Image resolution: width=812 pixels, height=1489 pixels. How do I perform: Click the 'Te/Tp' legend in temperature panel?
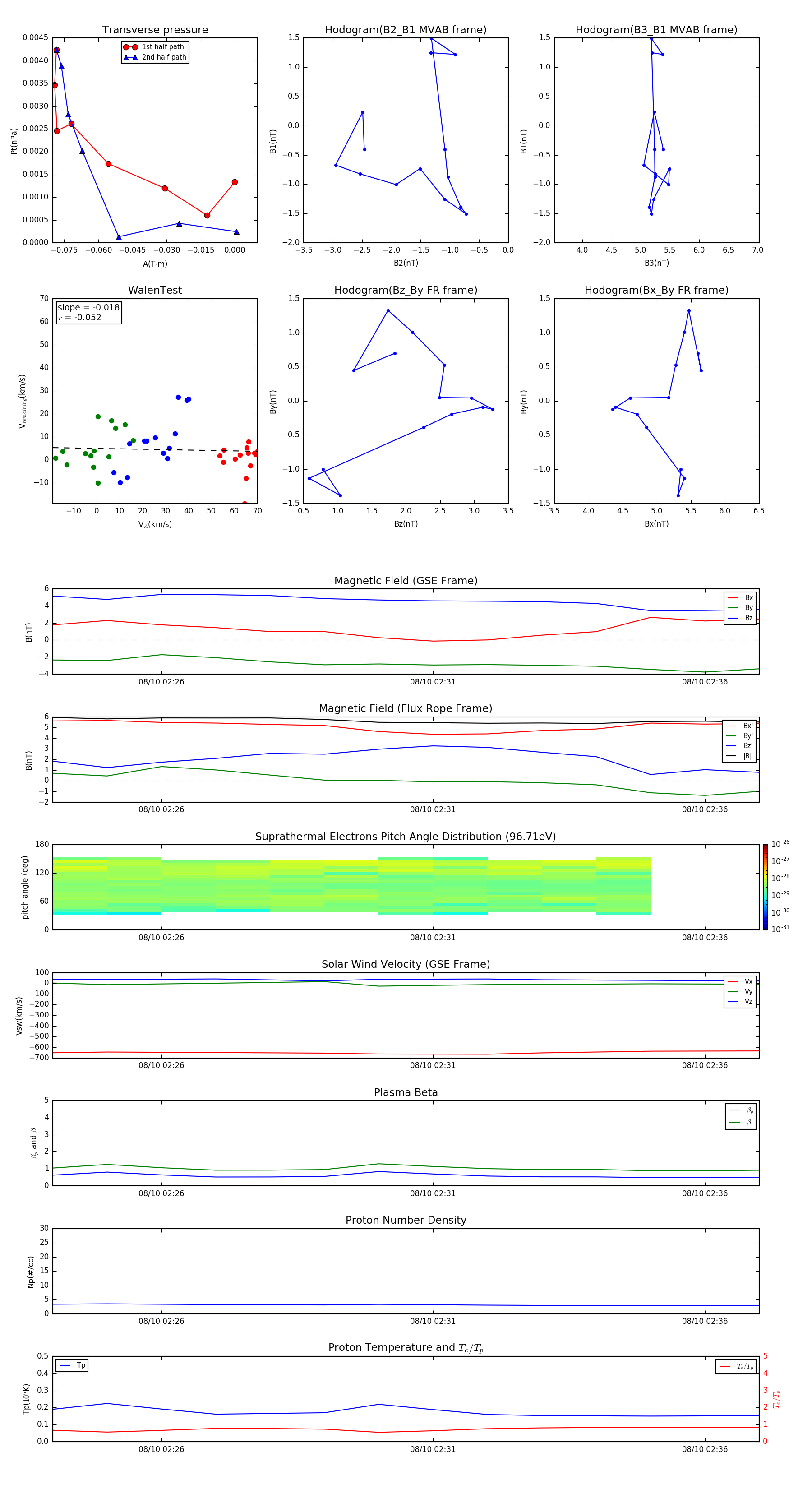click(736, 1366)
